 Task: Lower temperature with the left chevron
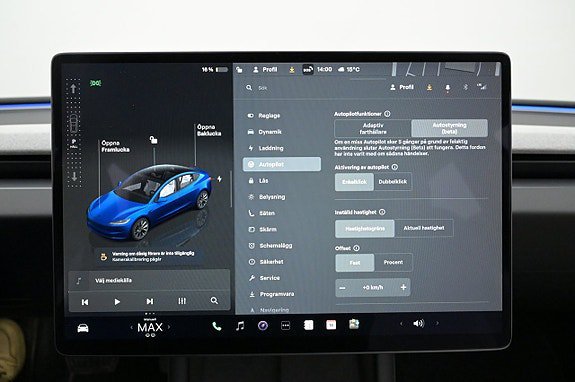point(131,327)
